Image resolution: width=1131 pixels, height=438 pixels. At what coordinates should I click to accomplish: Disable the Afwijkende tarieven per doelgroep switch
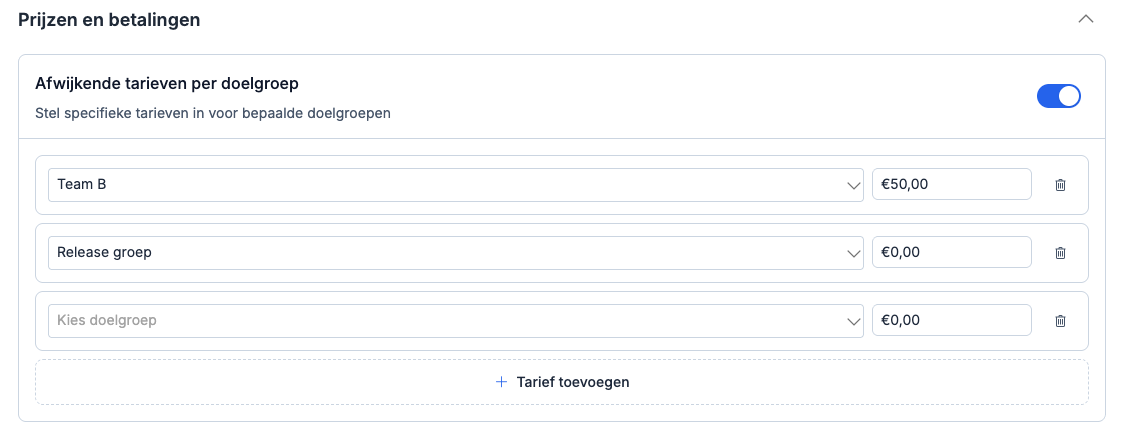(x=1059, y=96)
